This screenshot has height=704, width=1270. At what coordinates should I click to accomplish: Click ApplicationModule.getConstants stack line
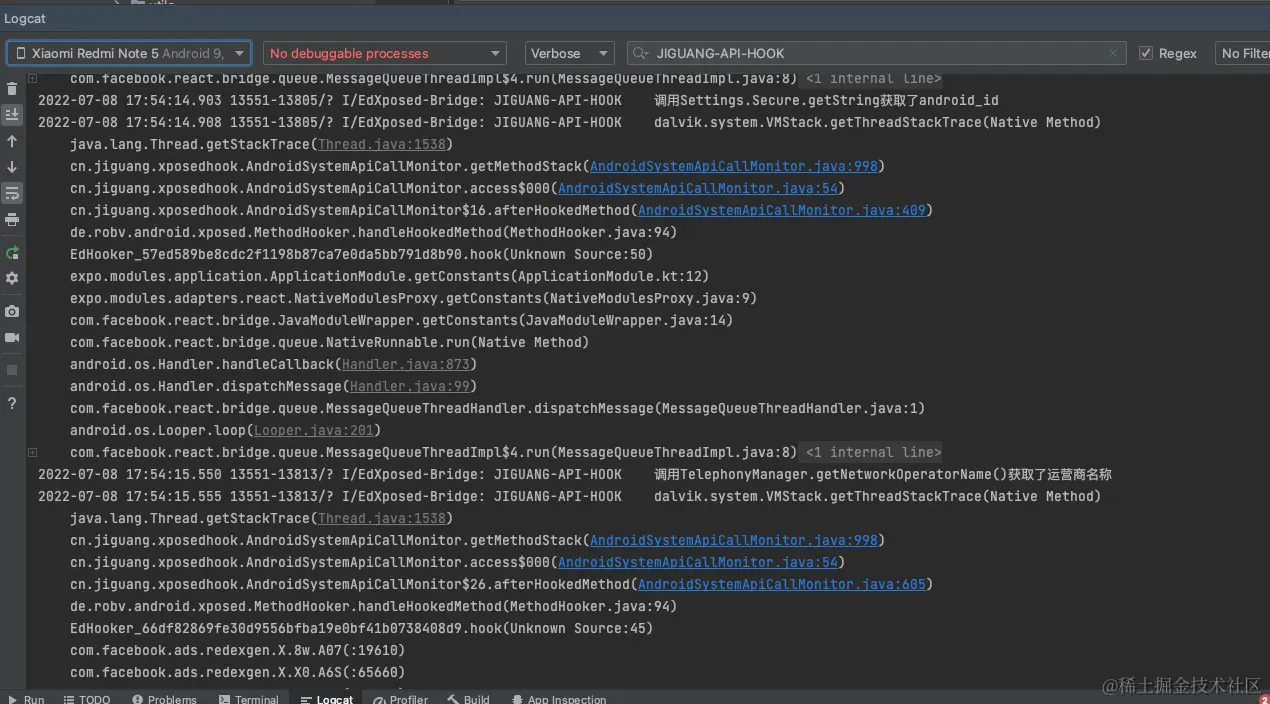click(x=389, y=276)
